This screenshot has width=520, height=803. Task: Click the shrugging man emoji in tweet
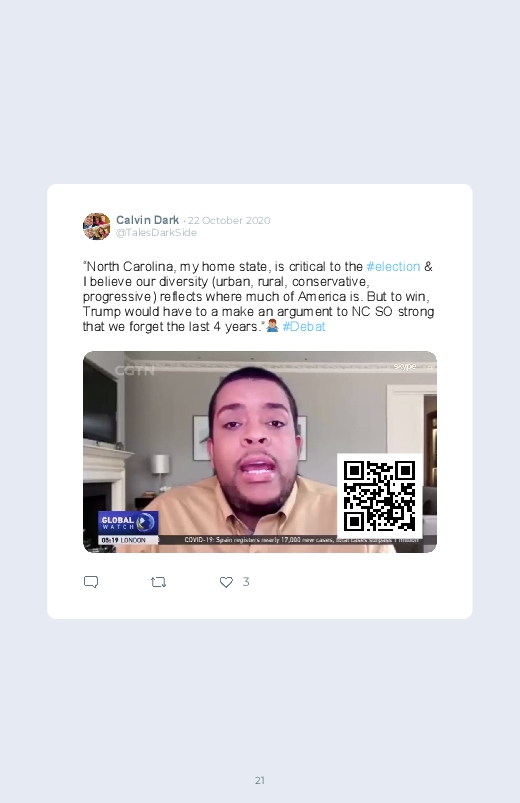(x=273, y=326)
